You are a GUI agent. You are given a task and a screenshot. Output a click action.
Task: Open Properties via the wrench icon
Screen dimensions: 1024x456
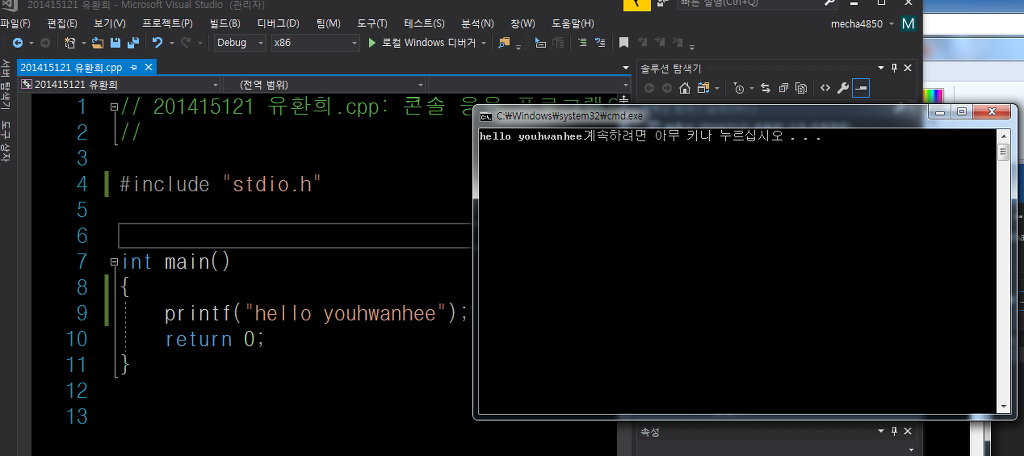pos(842,88)
